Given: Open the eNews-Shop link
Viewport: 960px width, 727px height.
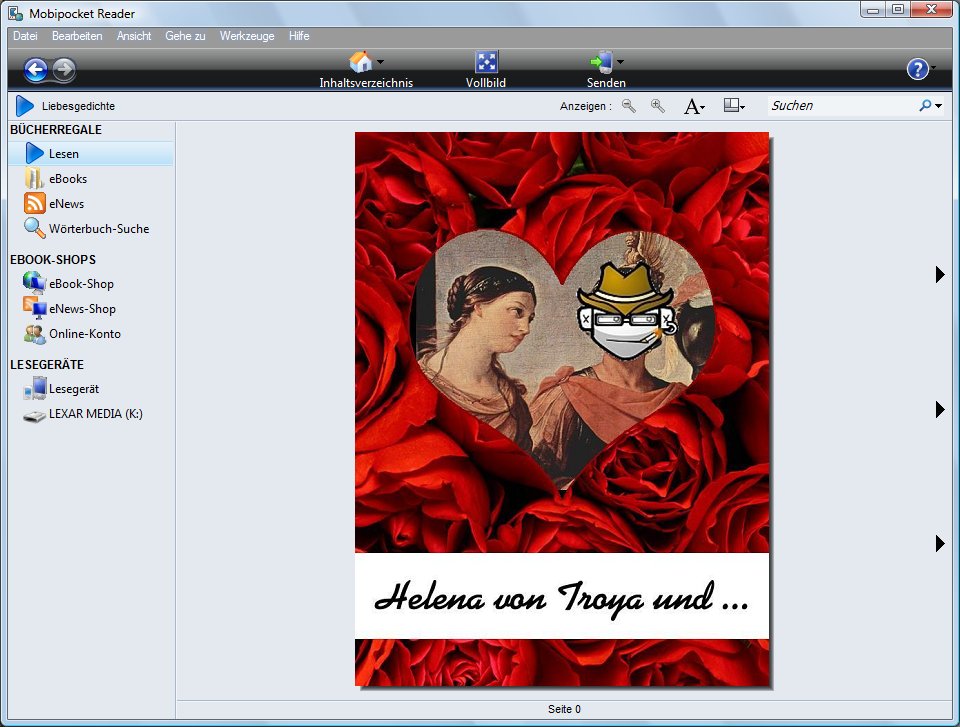Looking at the screenshot, I should pos(82,309).
